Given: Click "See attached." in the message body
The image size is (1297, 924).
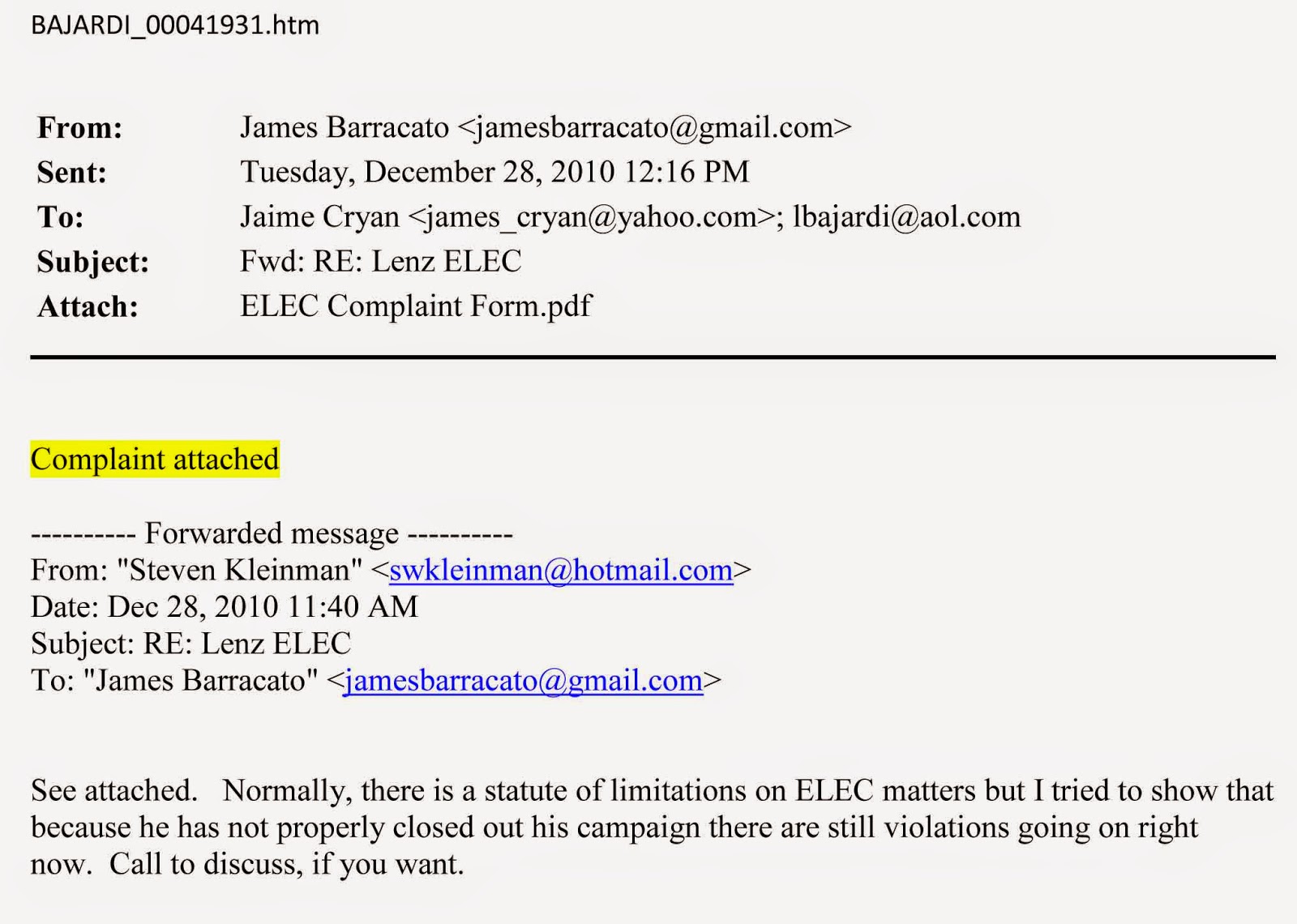Looking at the screenshot, I should [113, 790].
